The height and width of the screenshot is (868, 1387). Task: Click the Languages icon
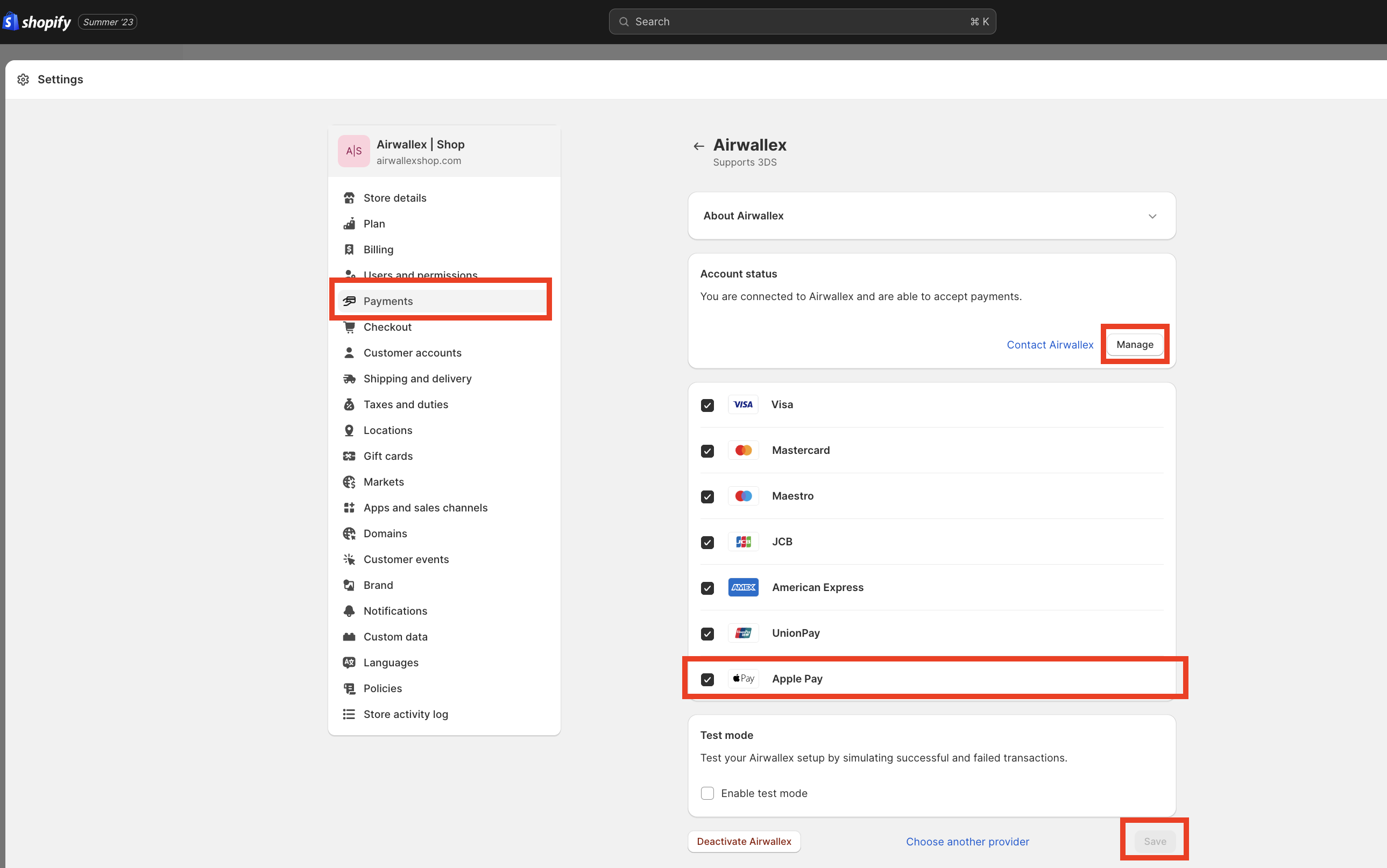point(349,663)
